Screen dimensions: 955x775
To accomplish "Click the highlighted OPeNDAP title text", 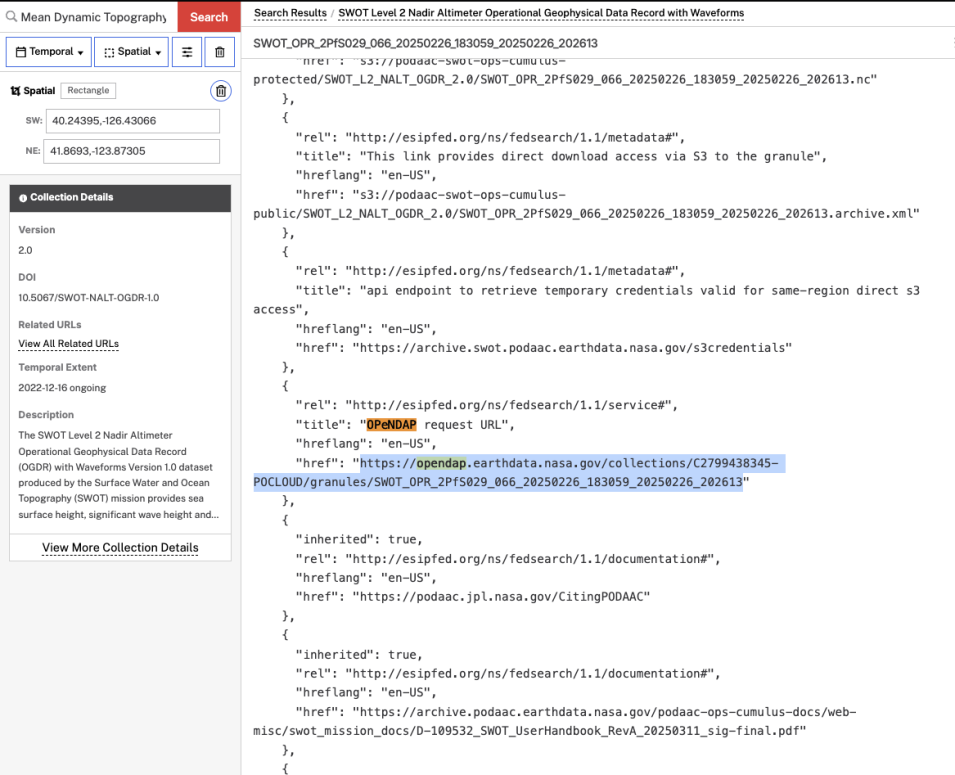I will [x=391, y=425].
